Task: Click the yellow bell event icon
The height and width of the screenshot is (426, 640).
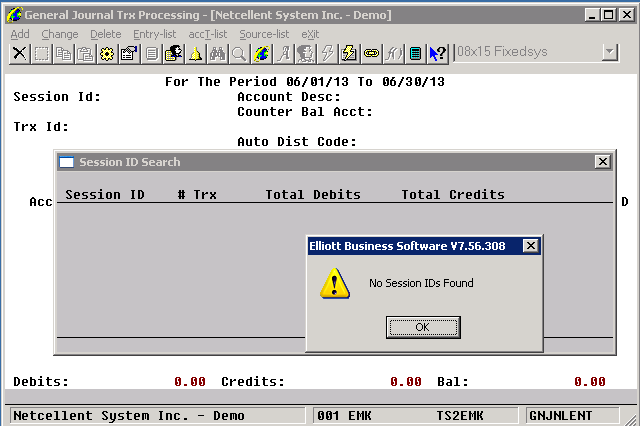Action: (x=196, y=54)
